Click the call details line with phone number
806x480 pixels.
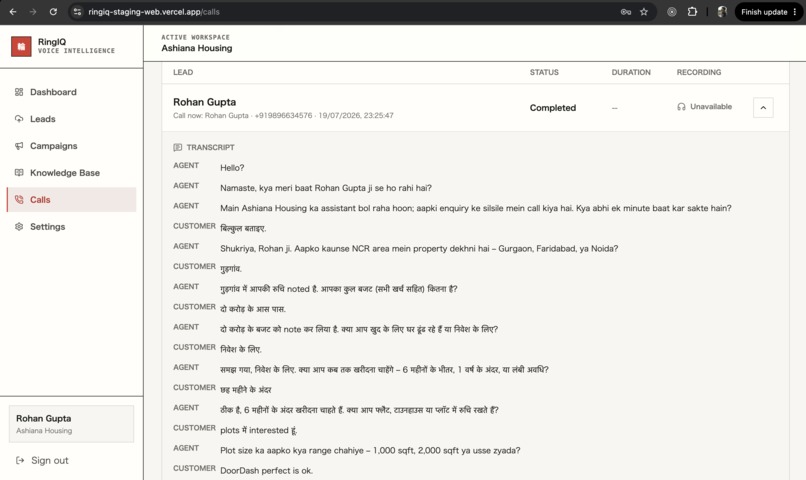point(283,116)
